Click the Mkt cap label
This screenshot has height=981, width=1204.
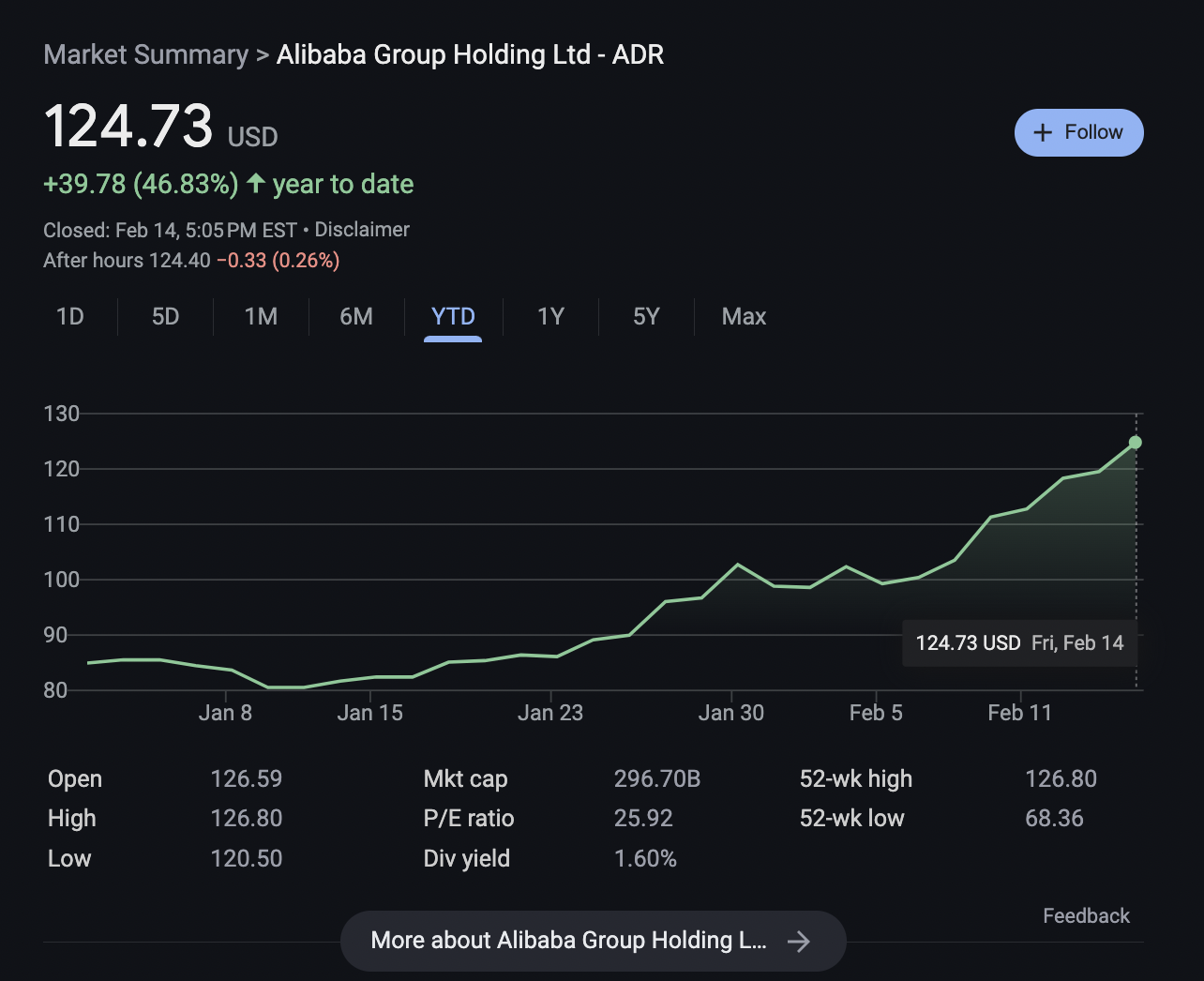pos(465,778)
